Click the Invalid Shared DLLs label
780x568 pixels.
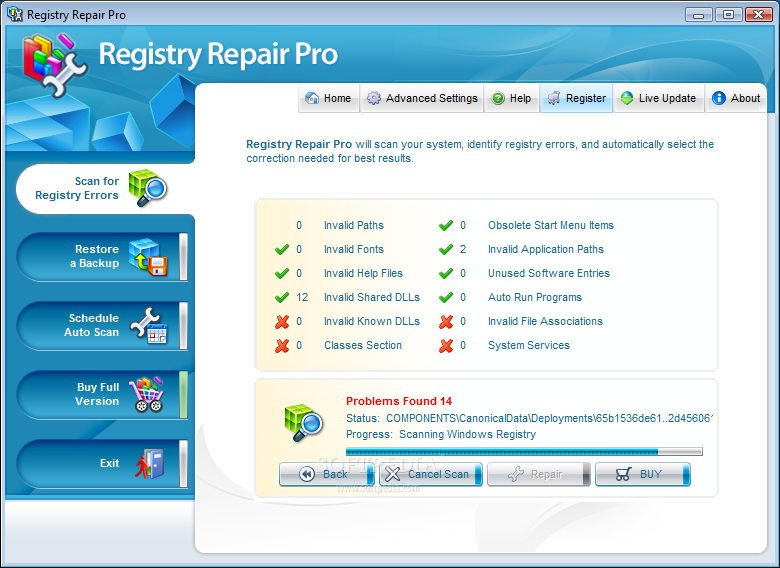click(372, 297)
